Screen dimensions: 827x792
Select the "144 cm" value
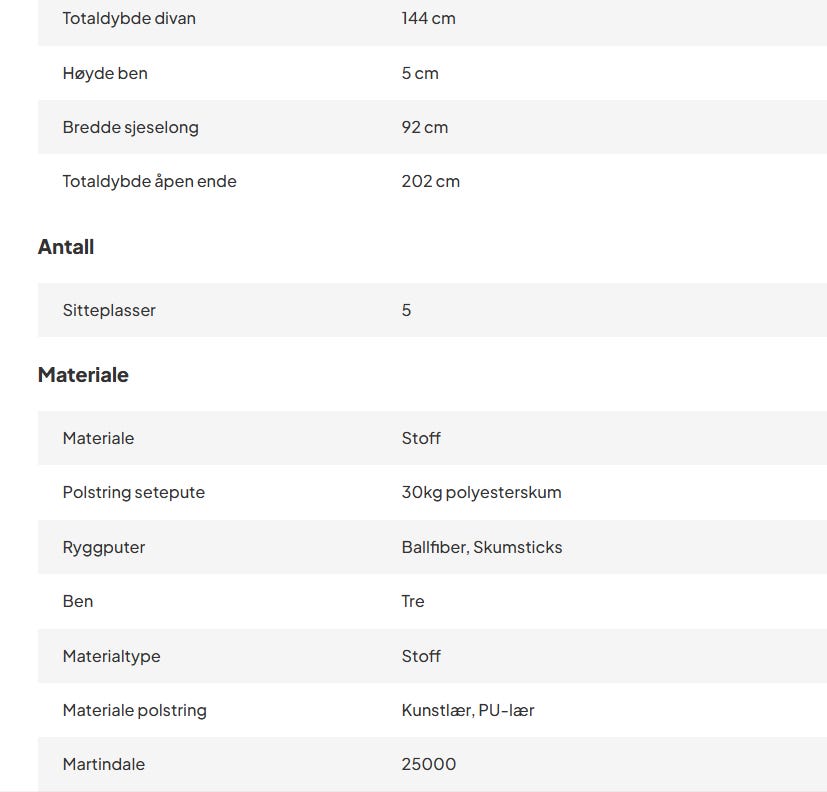pyautogui.click(x=428, y=18)
